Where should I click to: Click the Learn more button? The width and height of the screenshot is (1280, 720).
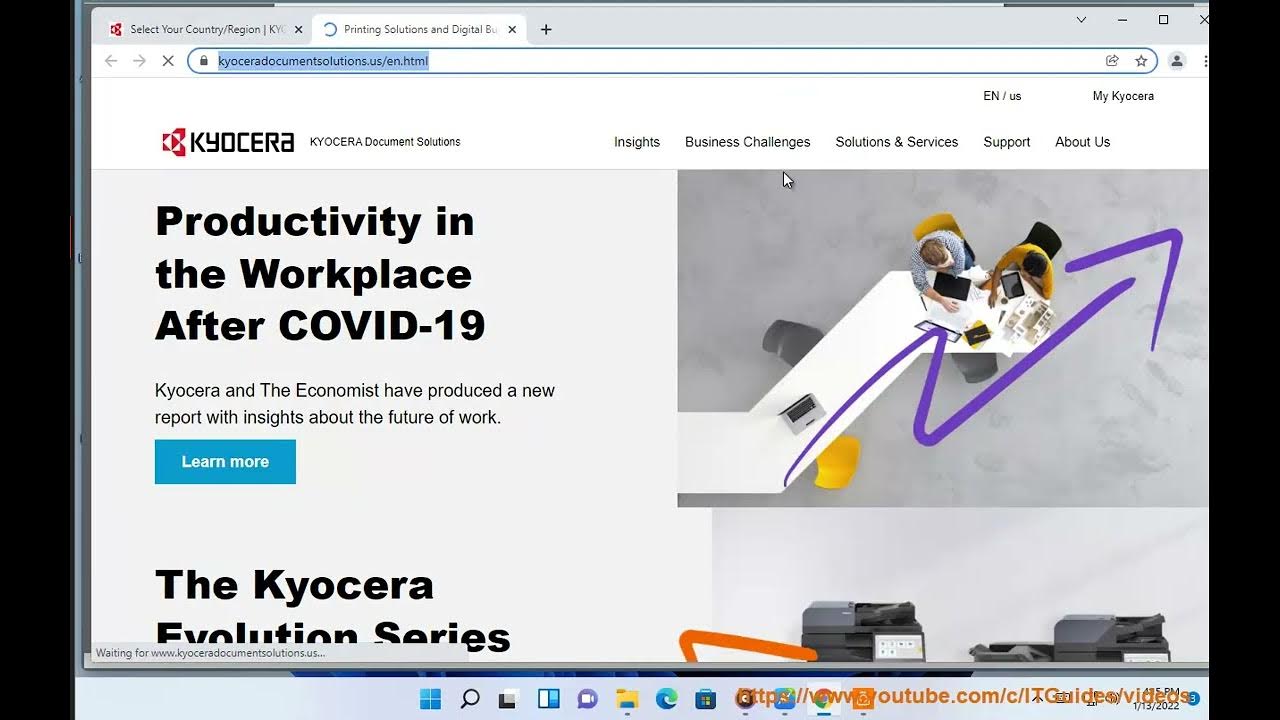point(225,462)
